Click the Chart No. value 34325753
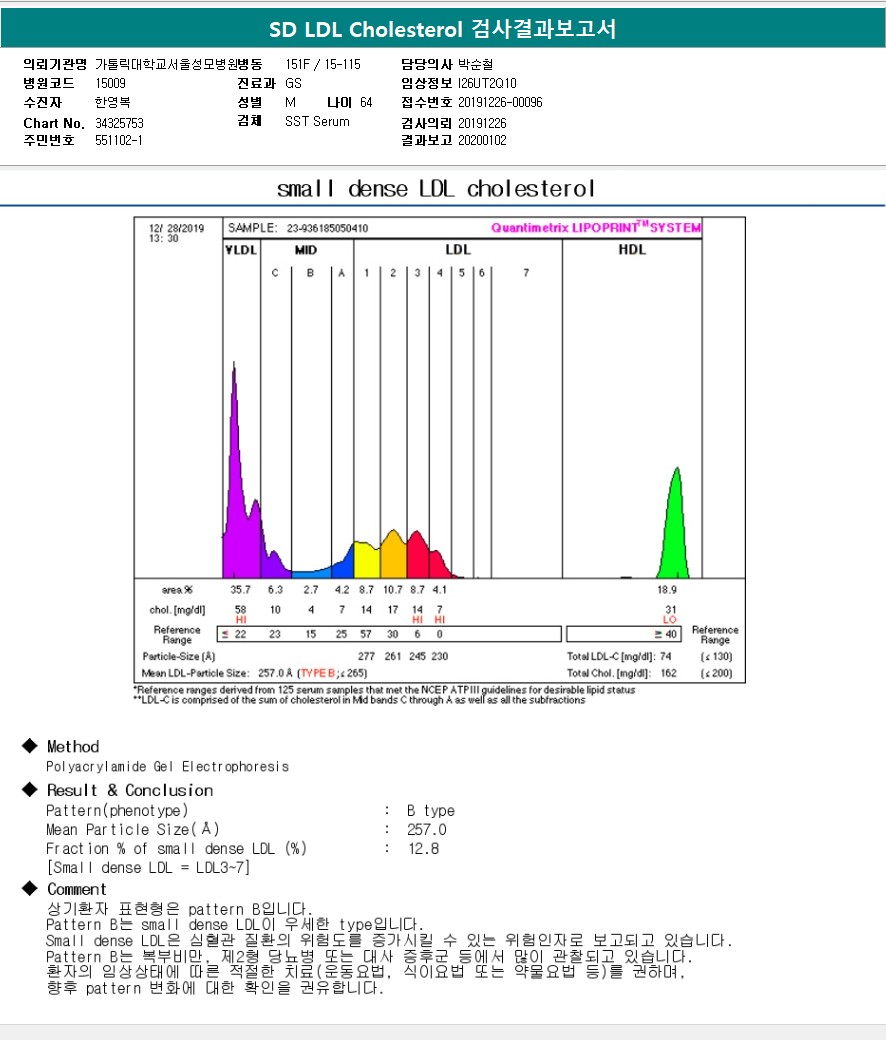 (119, 123)
